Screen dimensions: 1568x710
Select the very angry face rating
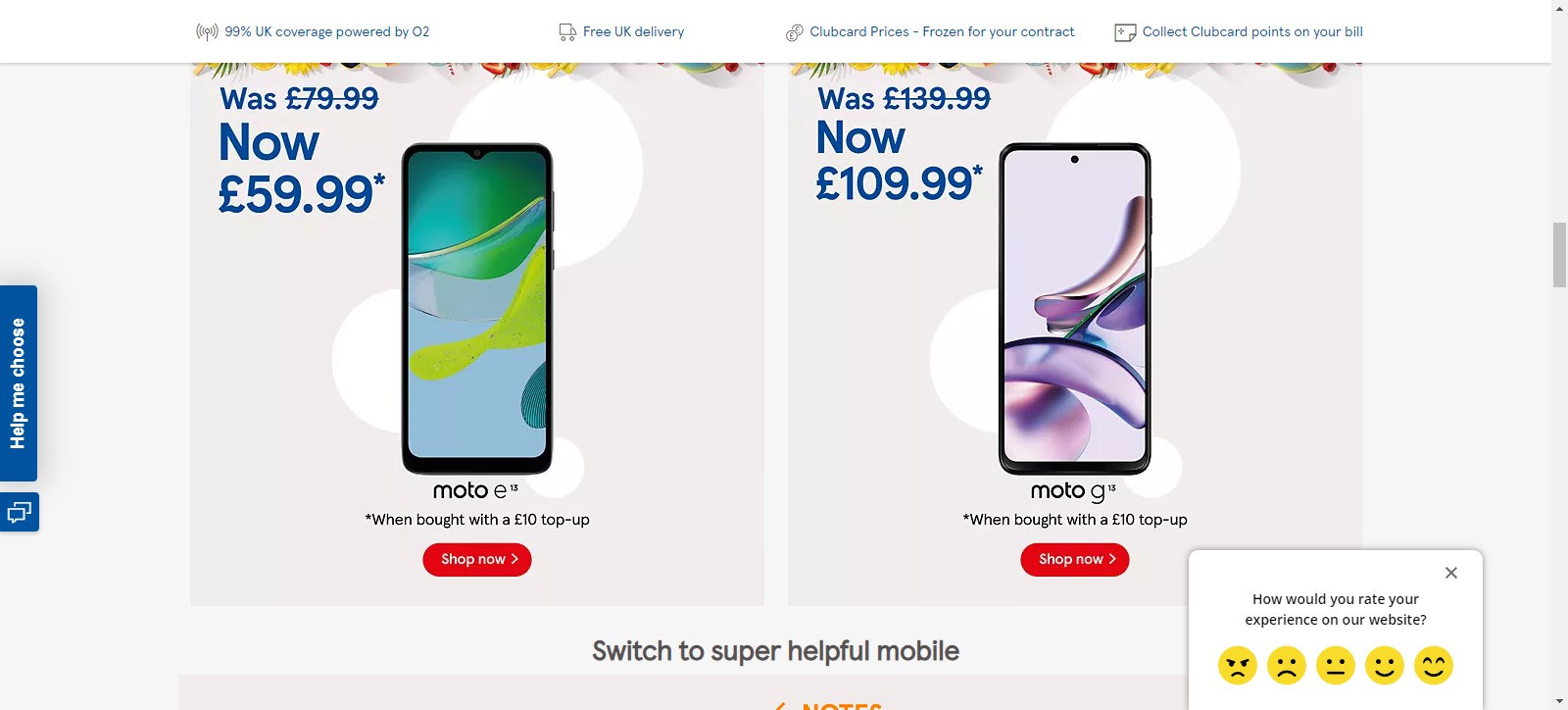(x=1238, y=665)
